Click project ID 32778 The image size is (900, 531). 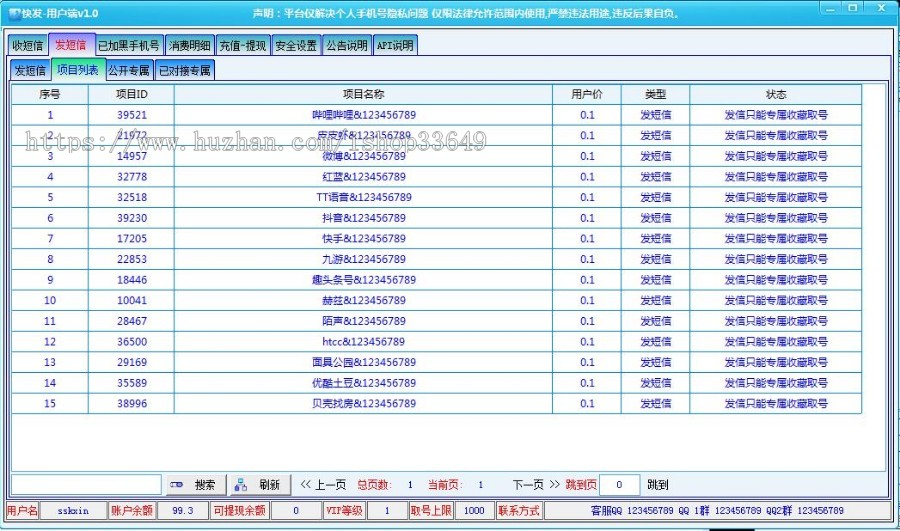pos(132,177)
